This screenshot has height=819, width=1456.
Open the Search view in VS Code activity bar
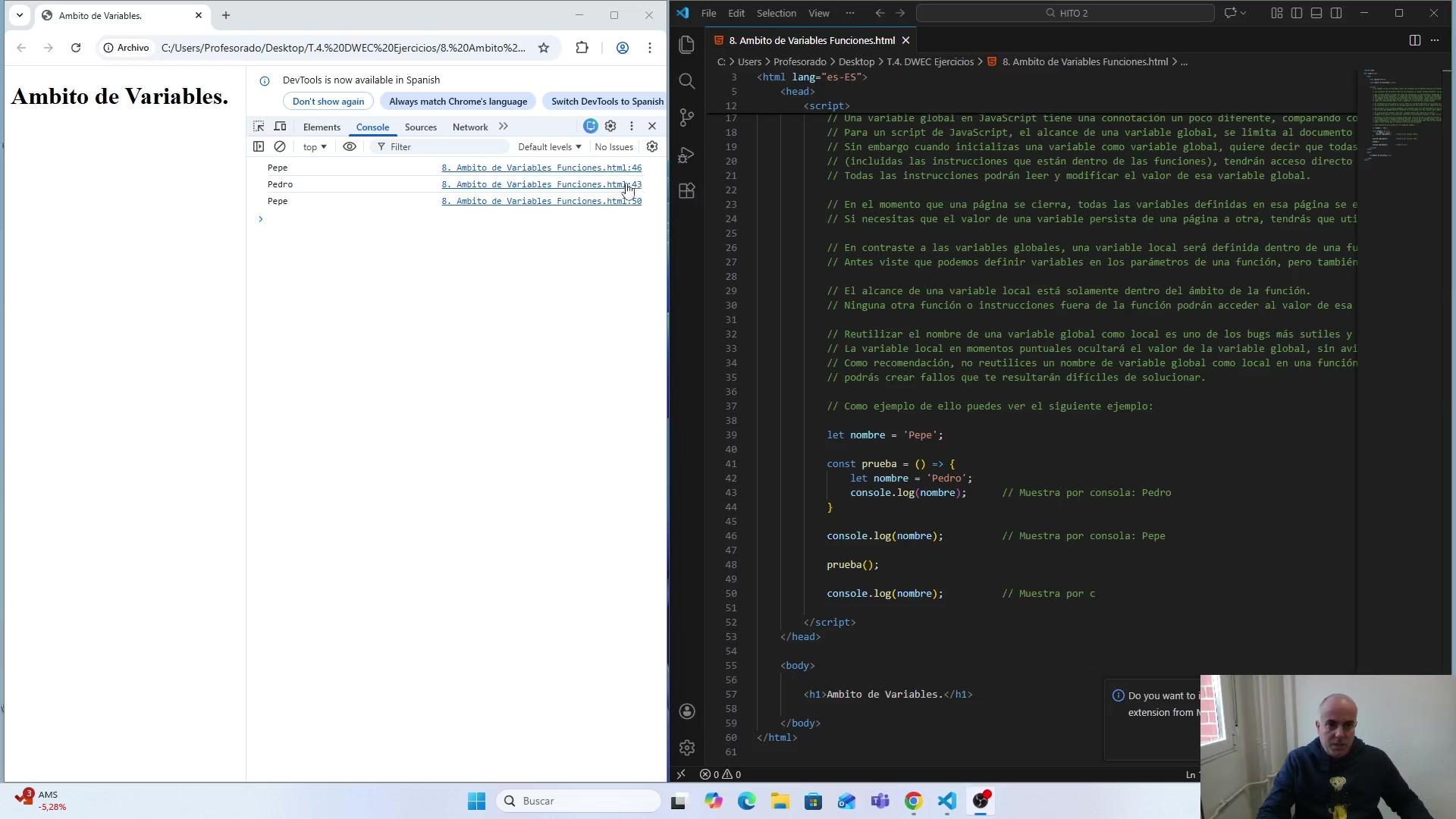[687, 81]
